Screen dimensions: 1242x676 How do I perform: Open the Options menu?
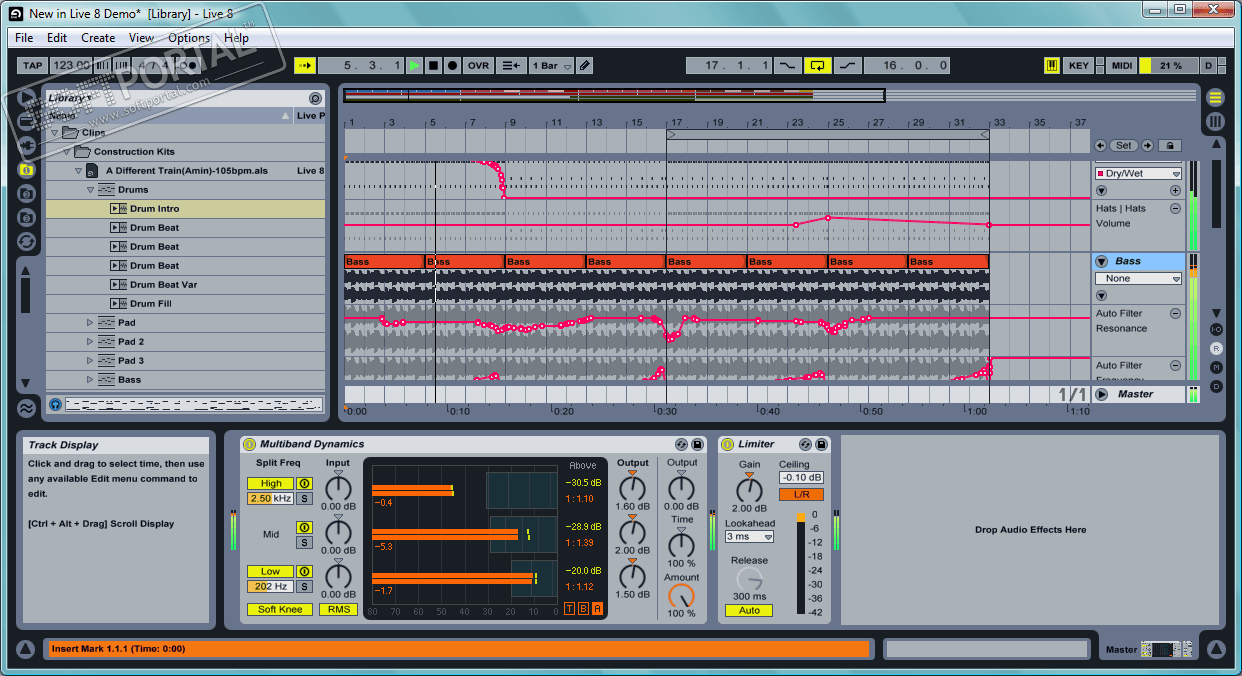pos(189,38)
